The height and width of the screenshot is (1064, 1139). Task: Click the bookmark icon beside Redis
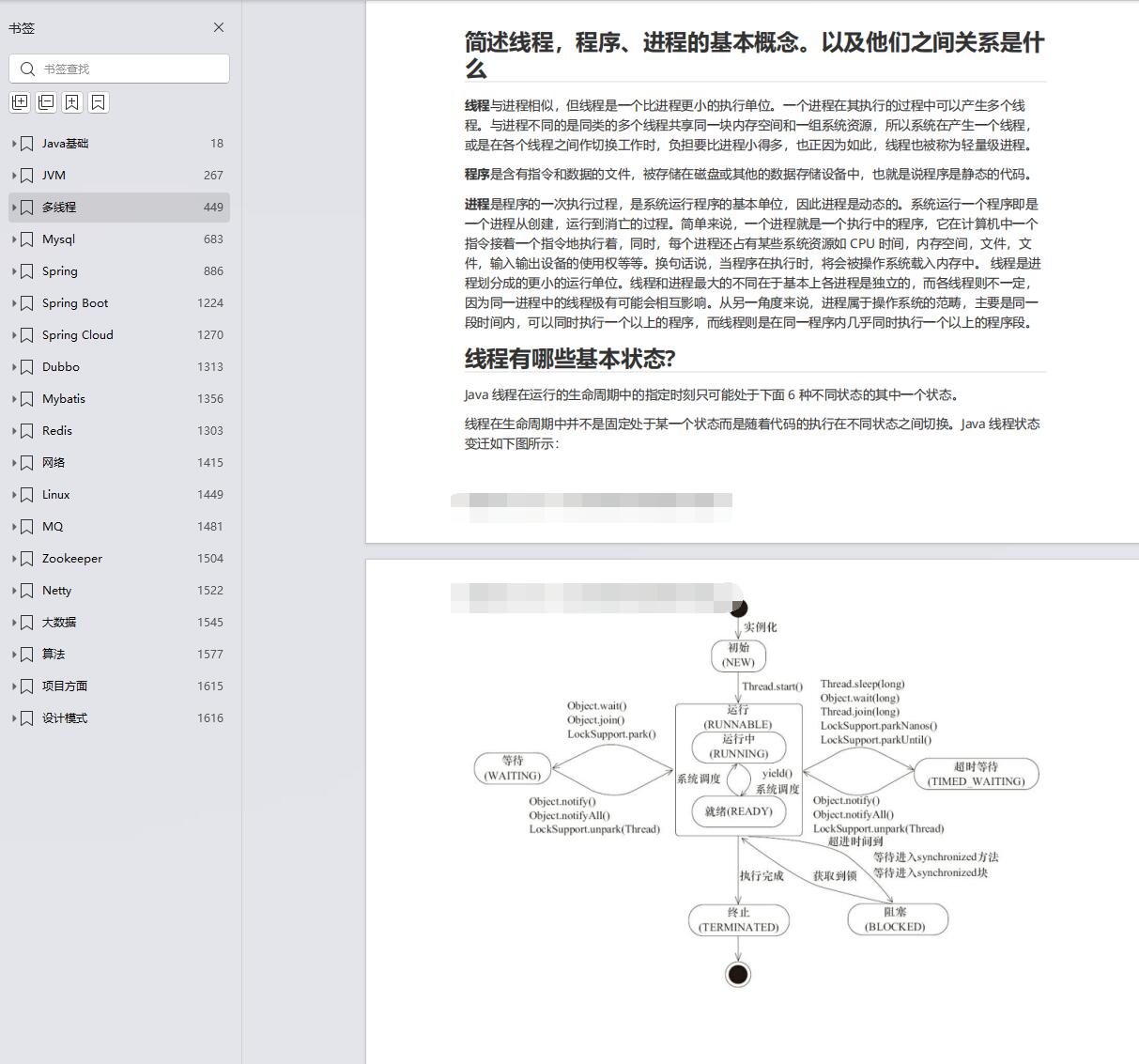click(27, 431)
